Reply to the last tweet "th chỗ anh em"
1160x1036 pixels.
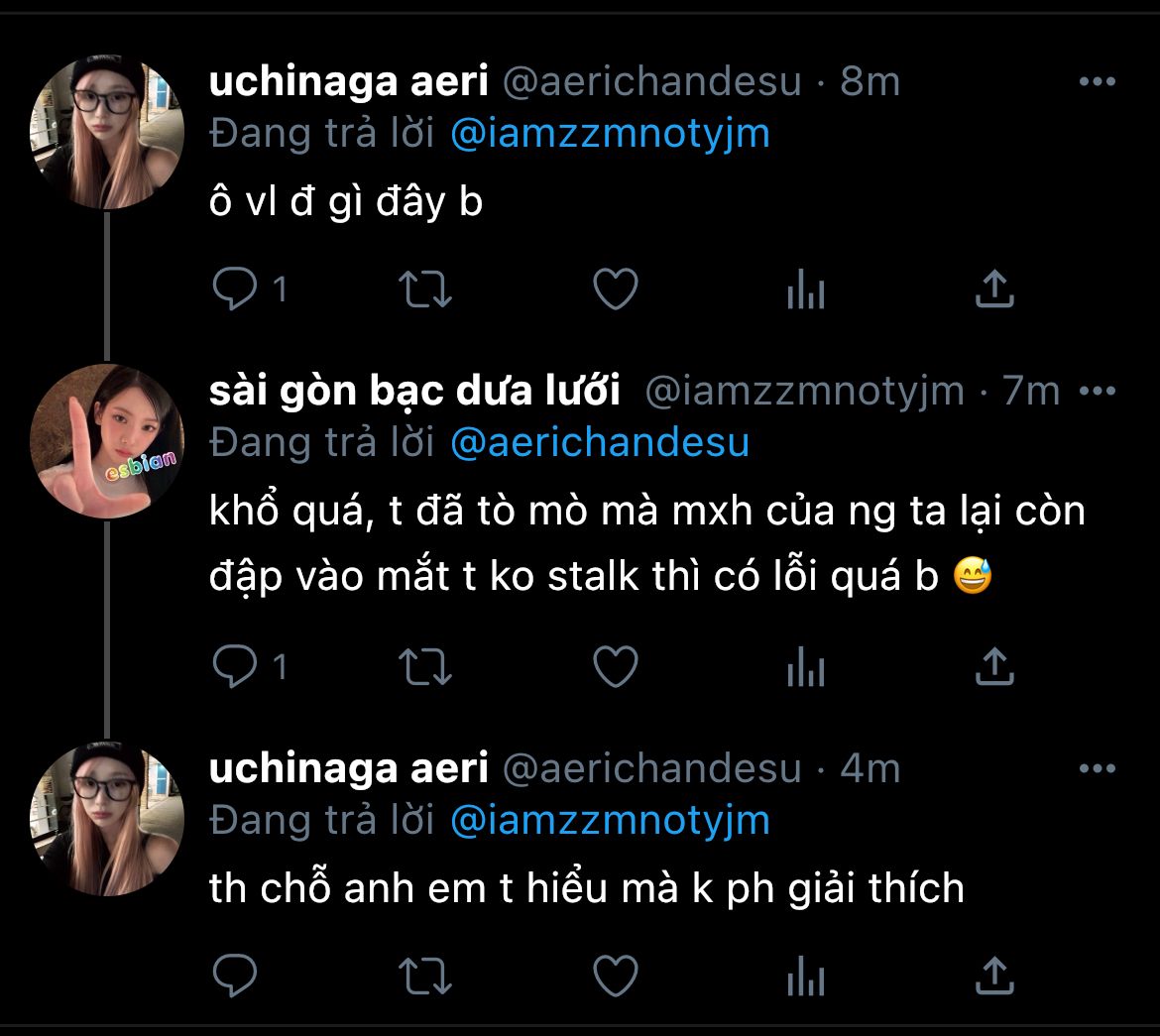pos(236,977)
